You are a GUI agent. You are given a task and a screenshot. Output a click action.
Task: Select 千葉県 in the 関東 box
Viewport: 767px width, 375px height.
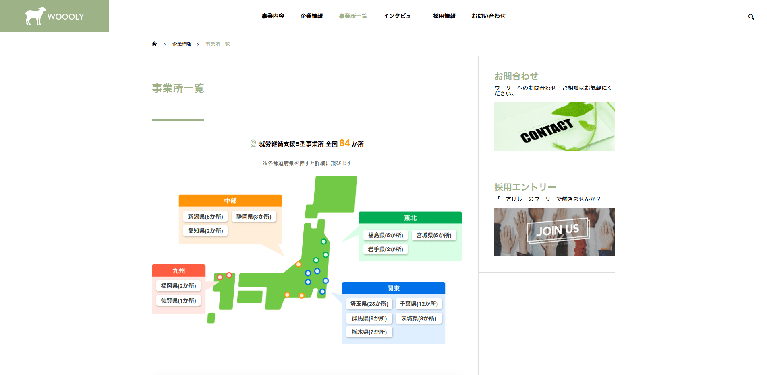point(418,304)
